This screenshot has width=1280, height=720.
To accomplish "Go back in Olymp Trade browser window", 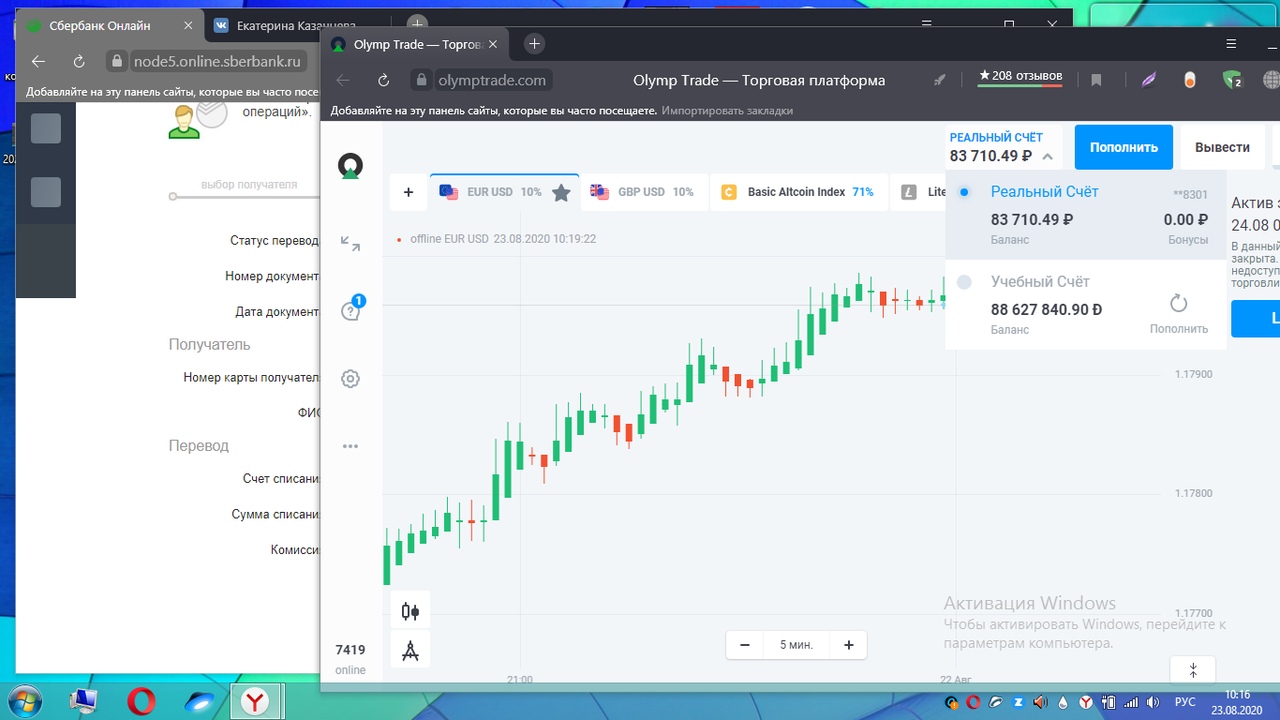I will [343, 81].
